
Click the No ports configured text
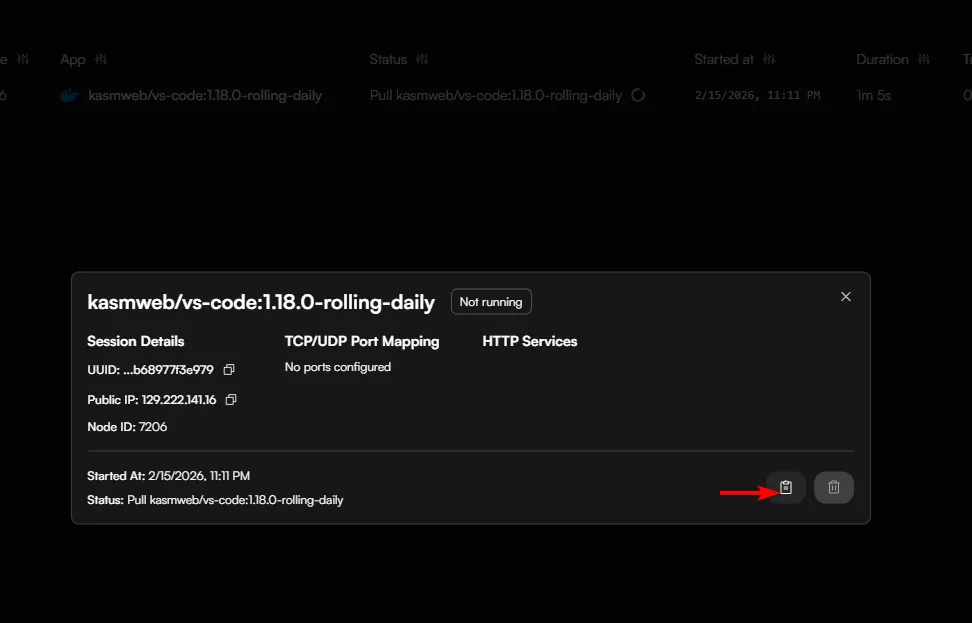click(x=338, y=367)
